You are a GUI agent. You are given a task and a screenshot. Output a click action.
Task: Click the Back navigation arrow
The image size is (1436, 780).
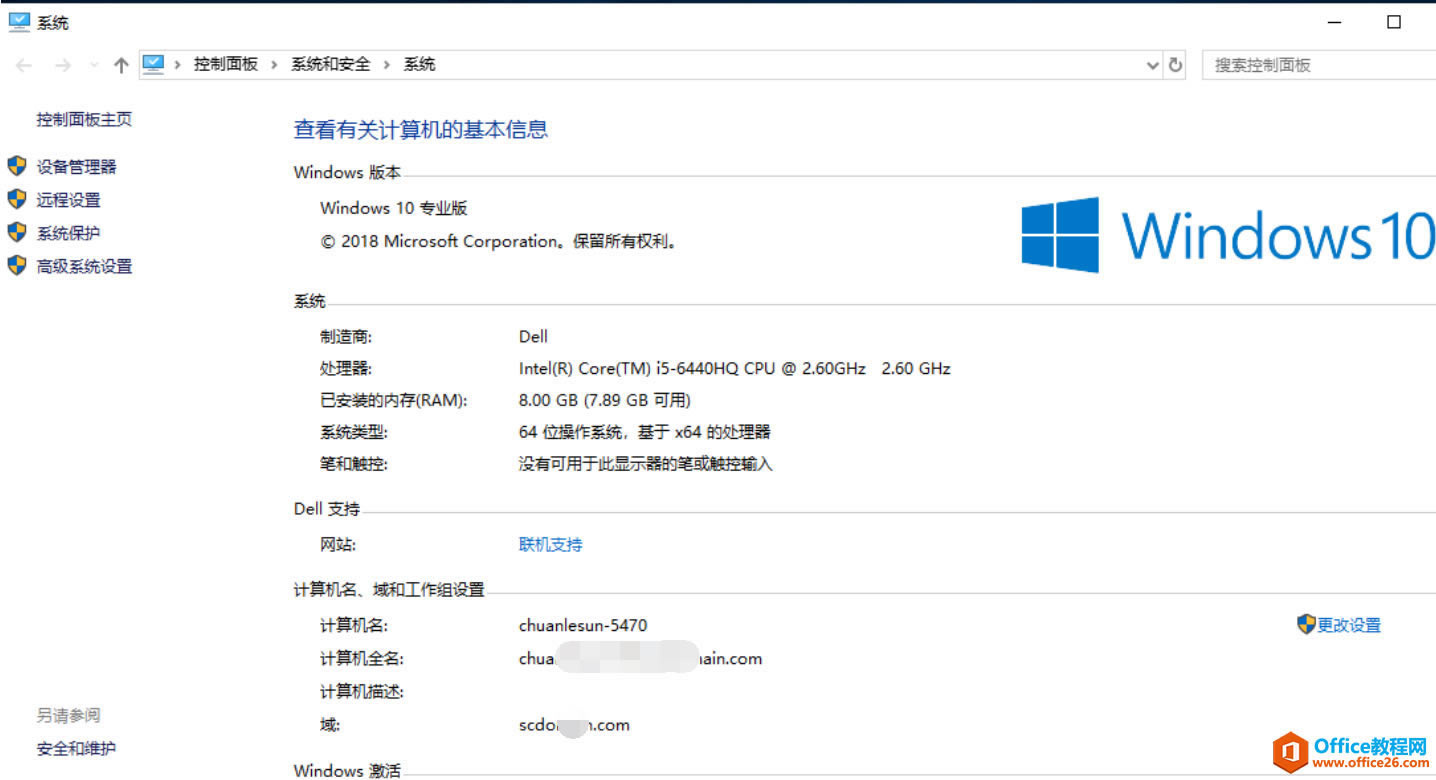tap(24, 65)
